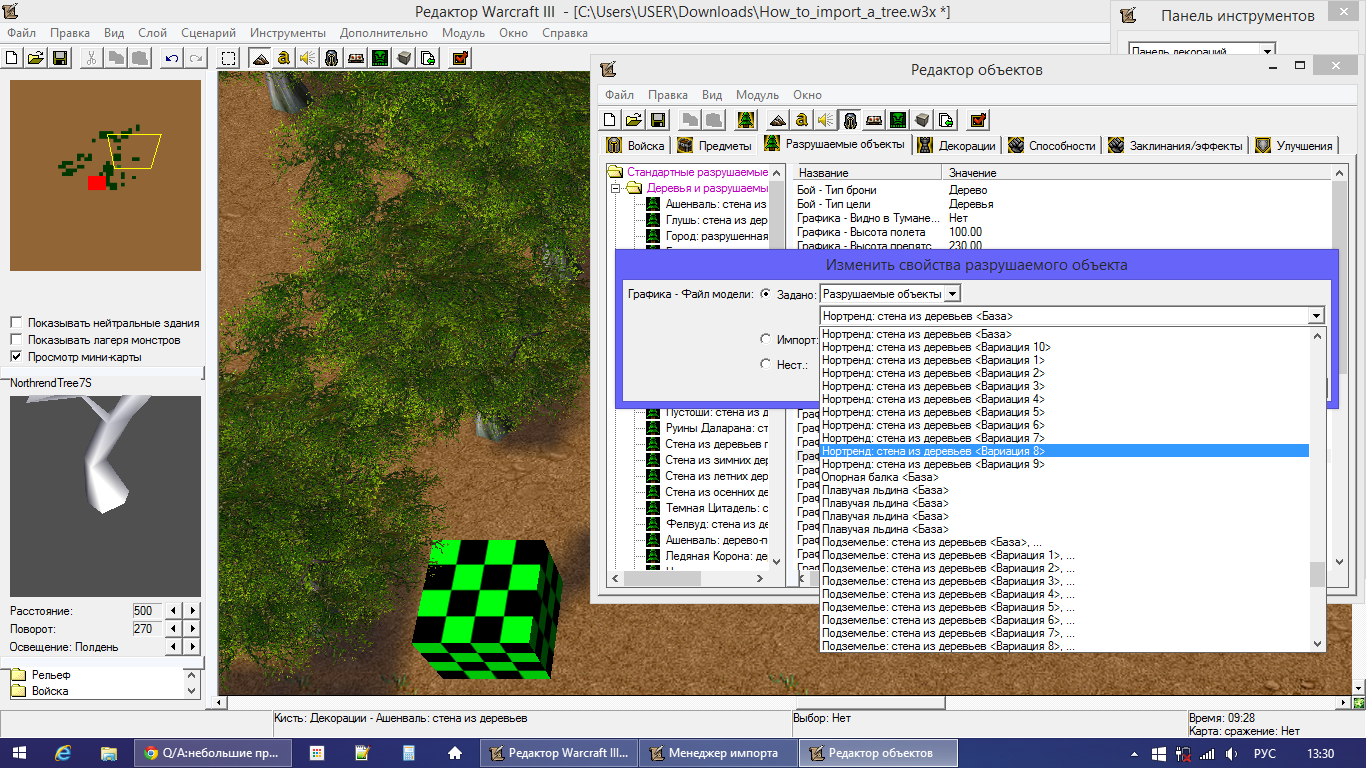Viewport: 1366px width, 768px height.
Task: Collapse Деревья и разрушаемые tree node
Action: pyautogui.click(x=617, y=188)
